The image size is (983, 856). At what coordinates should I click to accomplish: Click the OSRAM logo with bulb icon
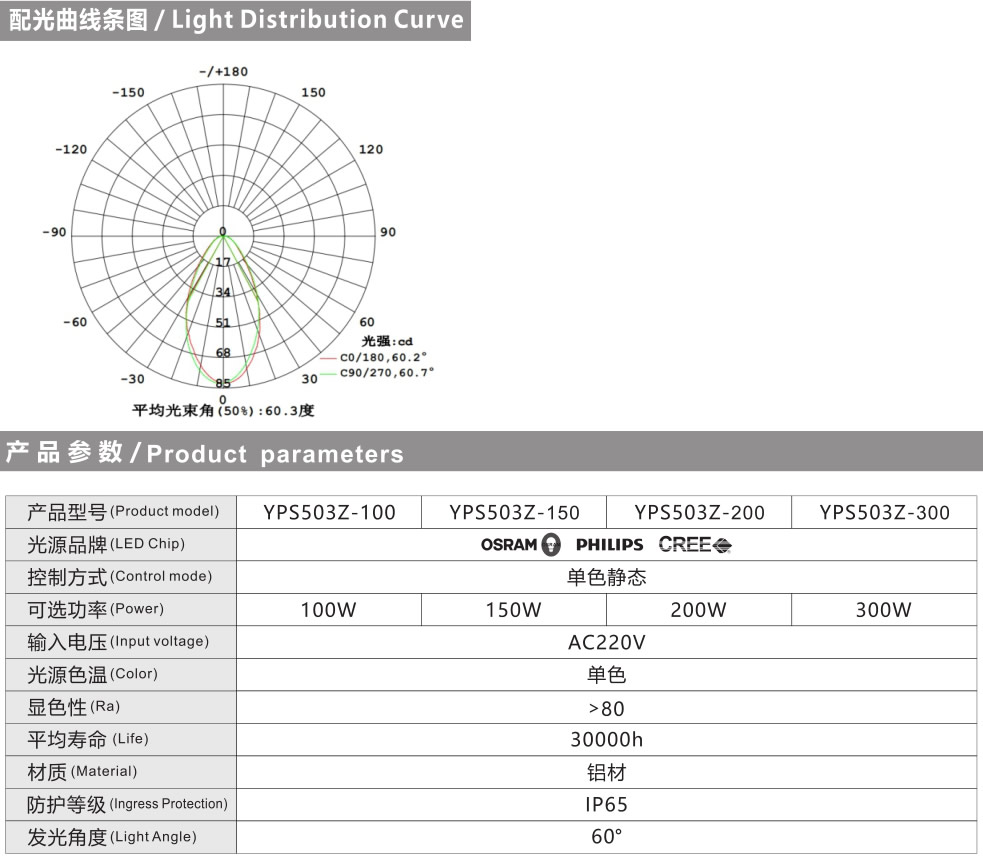pos(520,545)
